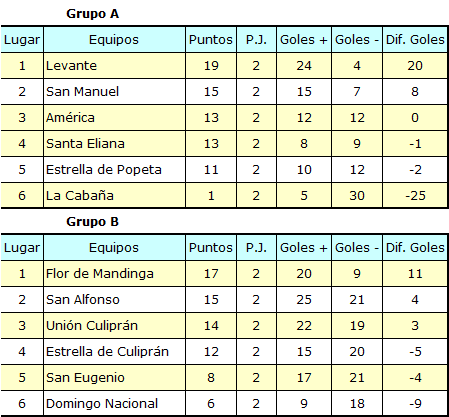Select the San Eugenio cell
Viewport: 449px width, 417px height.
click(114, 378)
